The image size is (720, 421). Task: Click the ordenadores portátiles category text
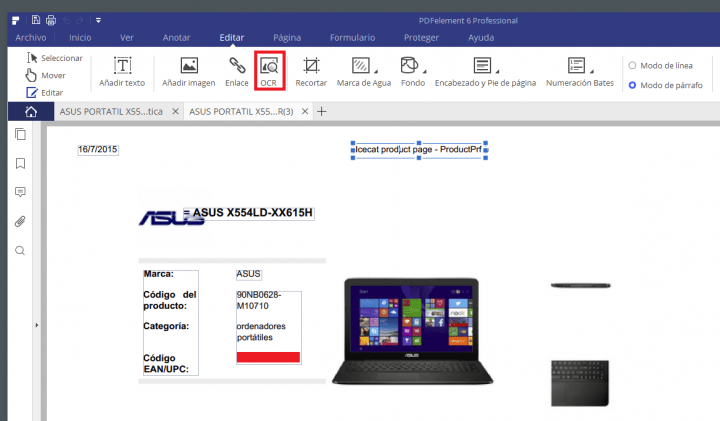tap(261, 332)
